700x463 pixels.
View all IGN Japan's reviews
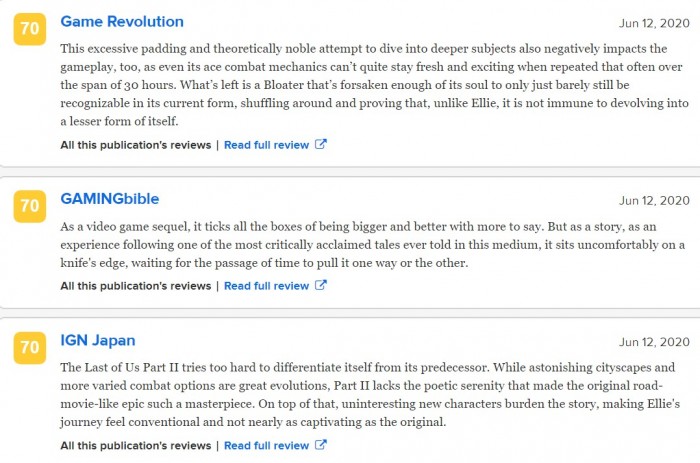pos(135,445)
